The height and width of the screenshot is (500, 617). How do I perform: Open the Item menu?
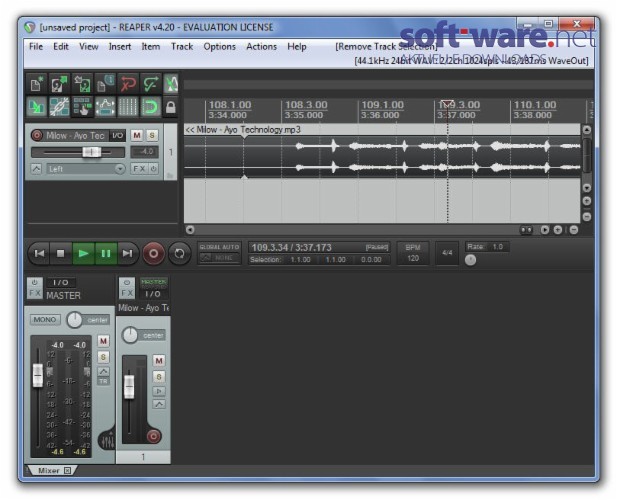[151, 46]
